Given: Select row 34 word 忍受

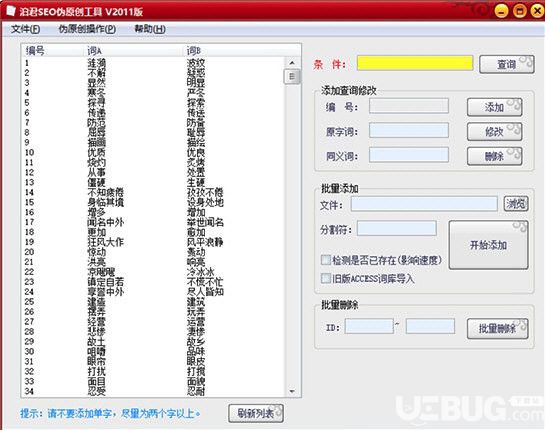Looking at the screenshot, I should [x=96, y=391].
